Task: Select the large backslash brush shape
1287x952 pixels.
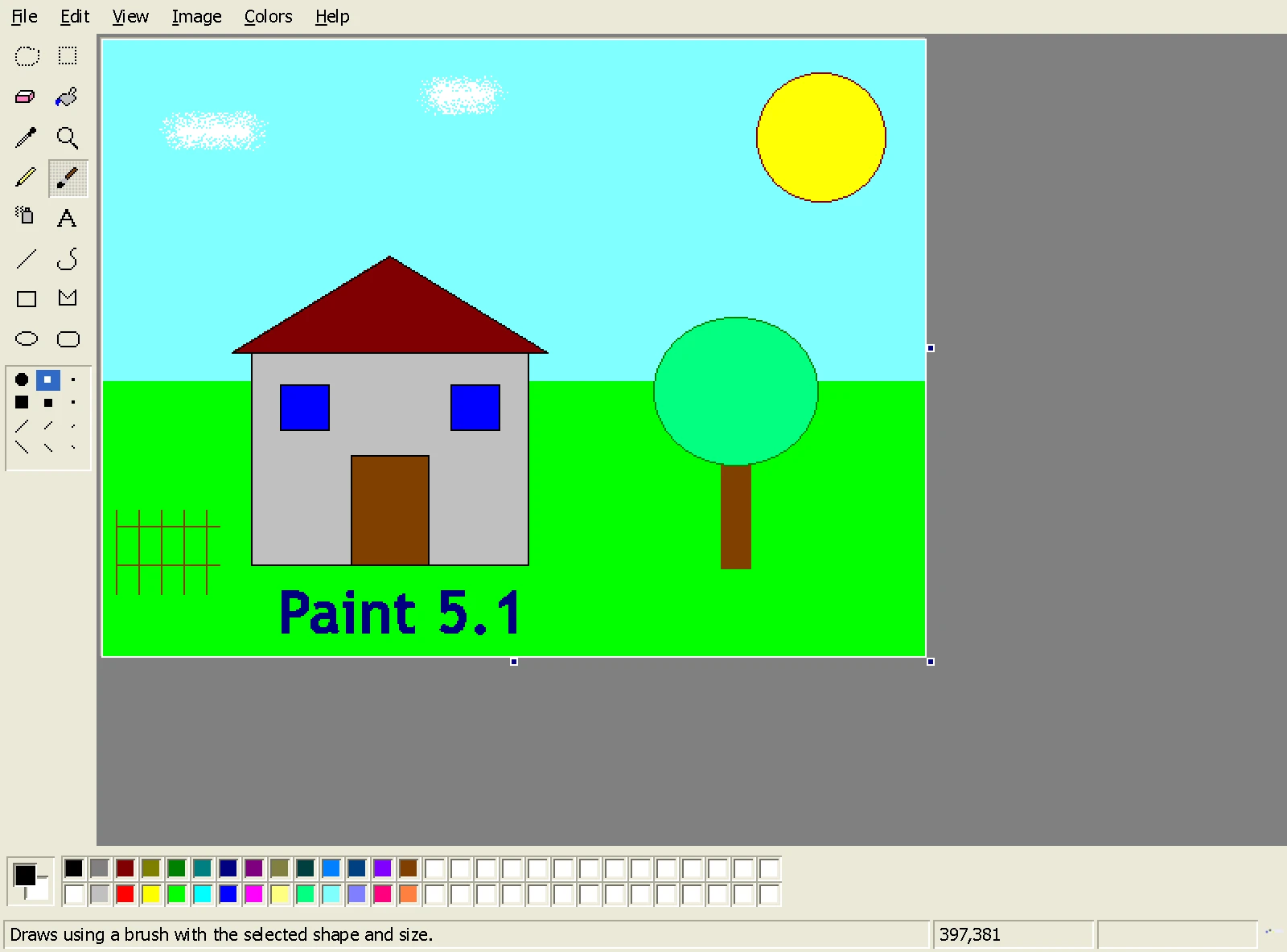Action: (x=22, y=447)
